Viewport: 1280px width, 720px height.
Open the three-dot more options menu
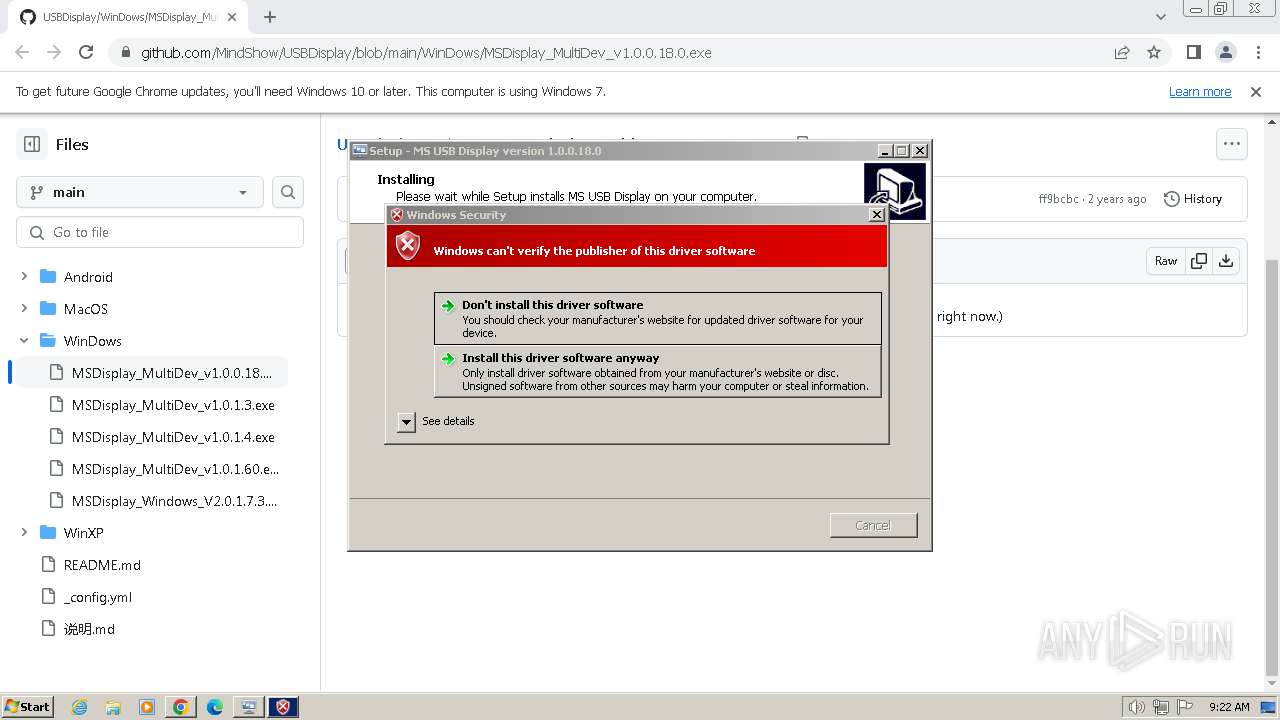[x=1232, y=144]
